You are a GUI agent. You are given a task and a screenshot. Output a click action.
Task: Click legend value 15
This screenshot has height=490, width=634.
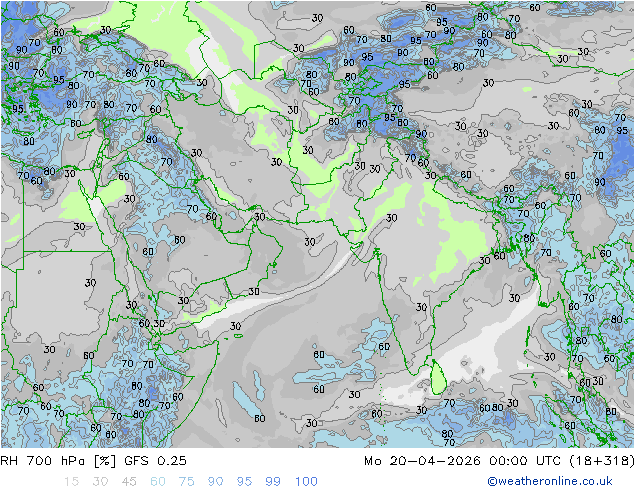[x=71, y=482]
